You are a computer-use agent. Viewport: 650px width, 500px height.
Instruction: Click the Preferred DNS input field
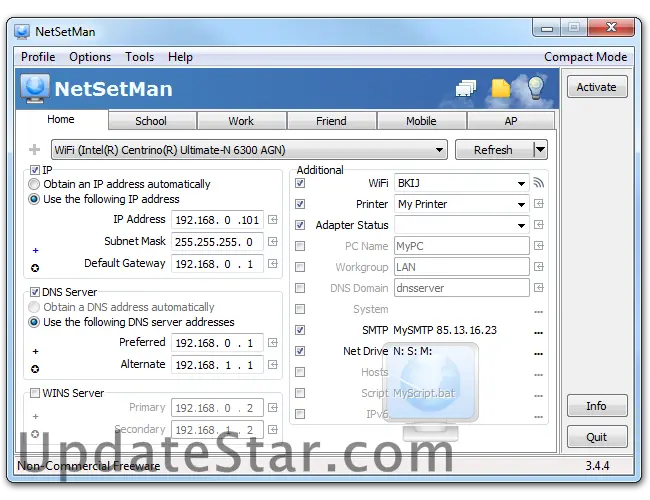(x=217, y=343)
